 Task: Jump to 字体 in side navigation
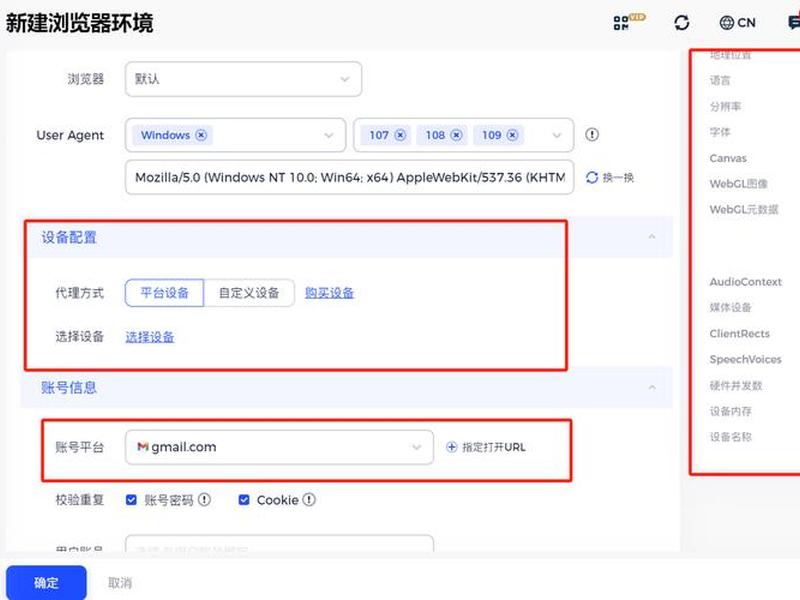(x=720, y=132)
